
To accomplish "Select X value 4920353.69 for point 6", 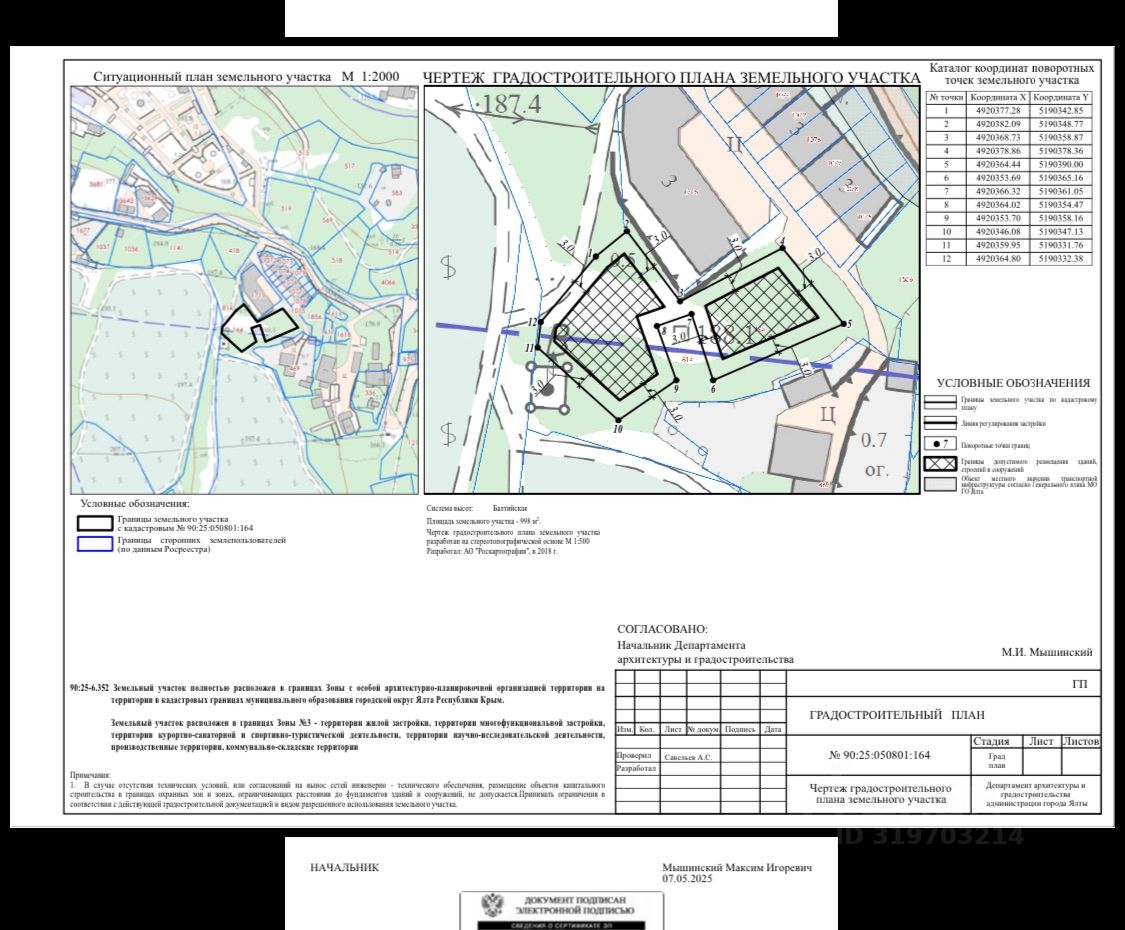I will point(998,178).
